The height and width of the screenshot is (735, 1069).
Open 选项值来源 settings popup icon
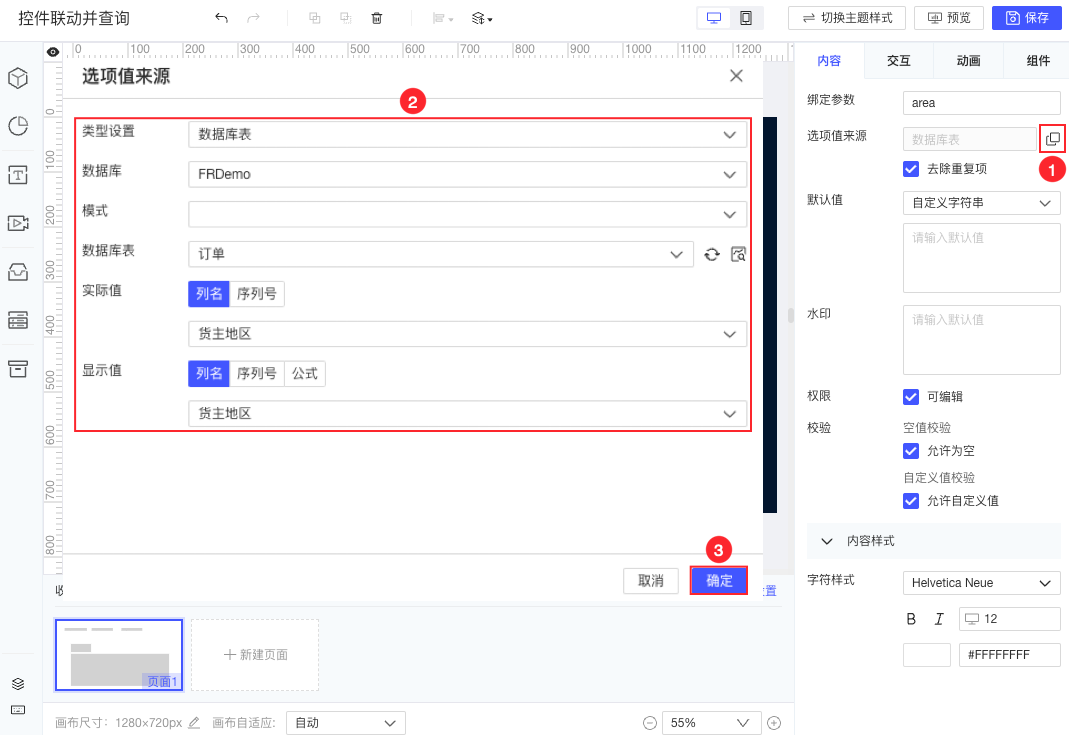click(x=1053, y=139)
